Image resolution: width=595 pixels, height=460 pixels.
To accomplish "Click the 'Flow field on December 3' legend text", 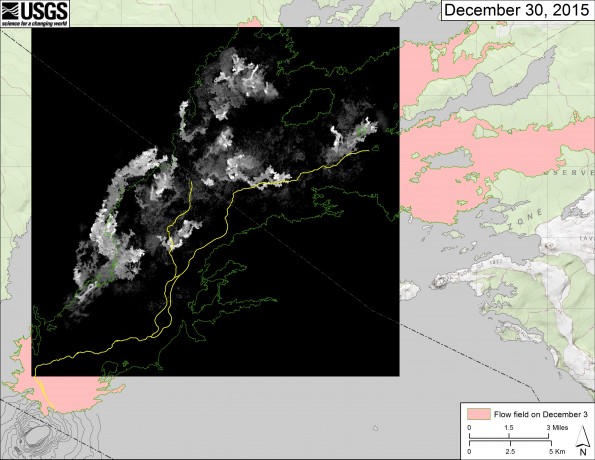I will point(541,414).
